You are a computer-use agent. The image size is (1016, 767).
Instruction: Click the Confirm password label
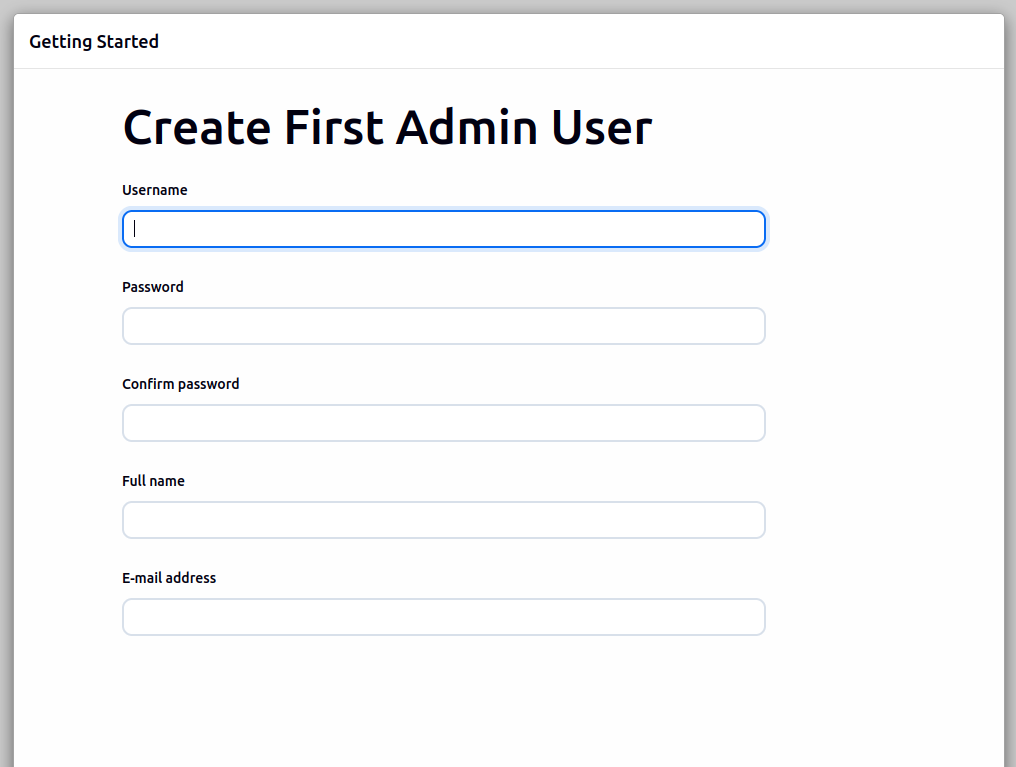tap(181, 384)
